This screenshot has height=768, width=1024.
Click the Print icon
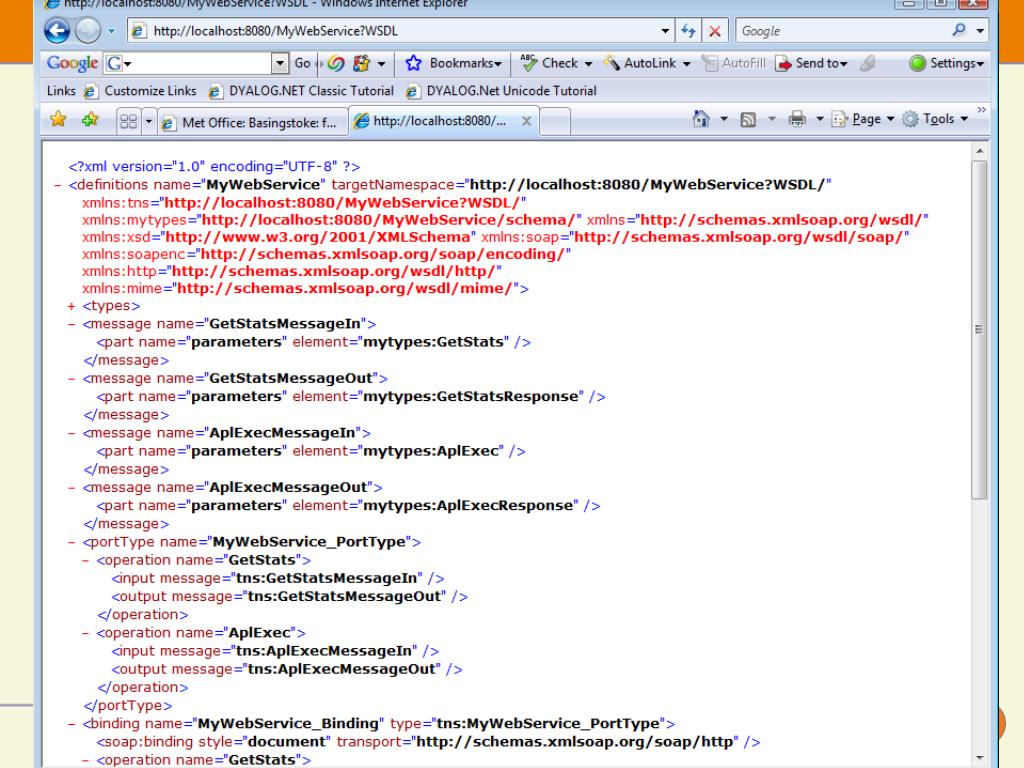[x=797, y=119]
